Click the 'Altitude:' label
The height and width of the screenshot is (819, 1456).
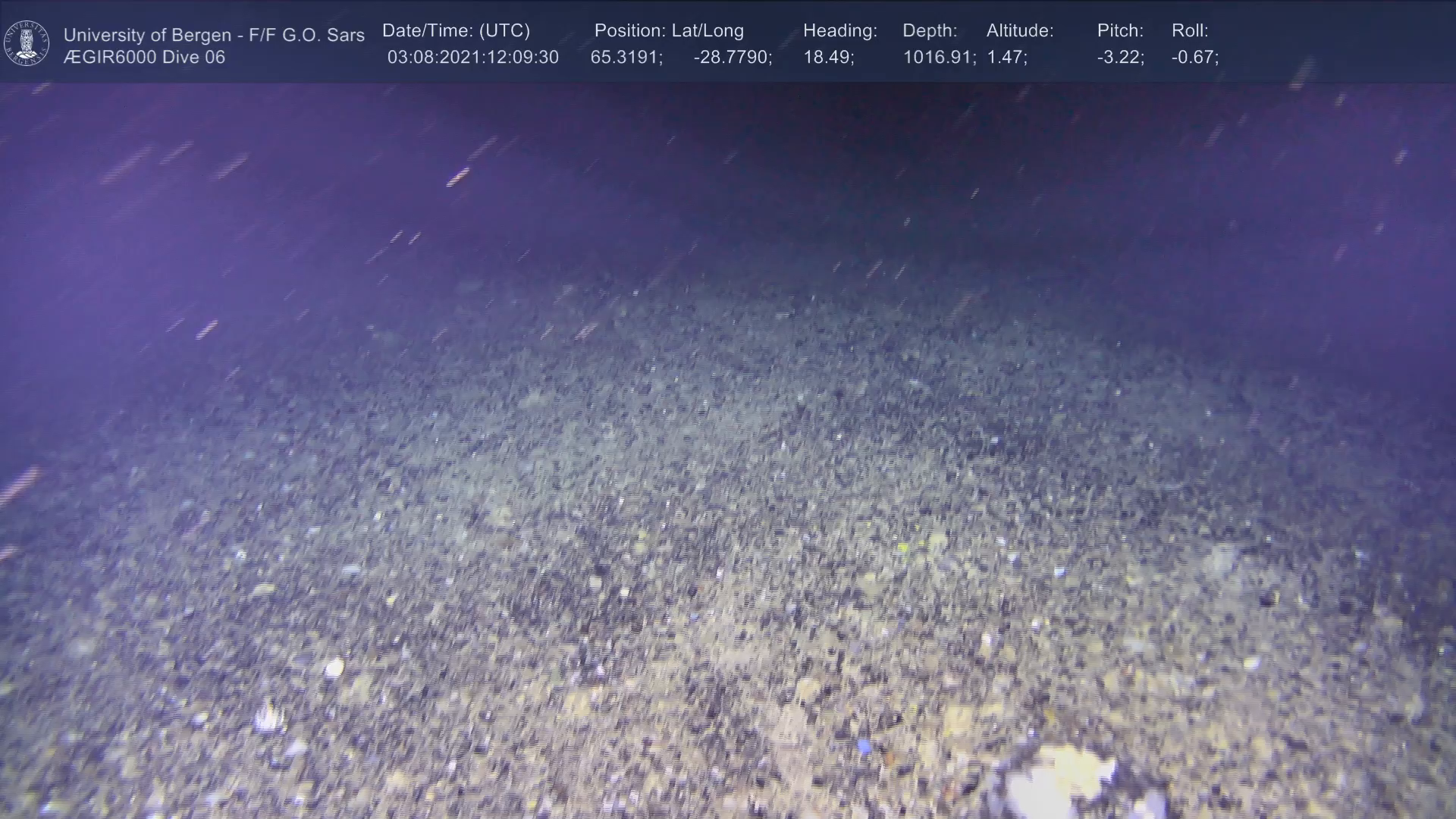[1020, 31]
